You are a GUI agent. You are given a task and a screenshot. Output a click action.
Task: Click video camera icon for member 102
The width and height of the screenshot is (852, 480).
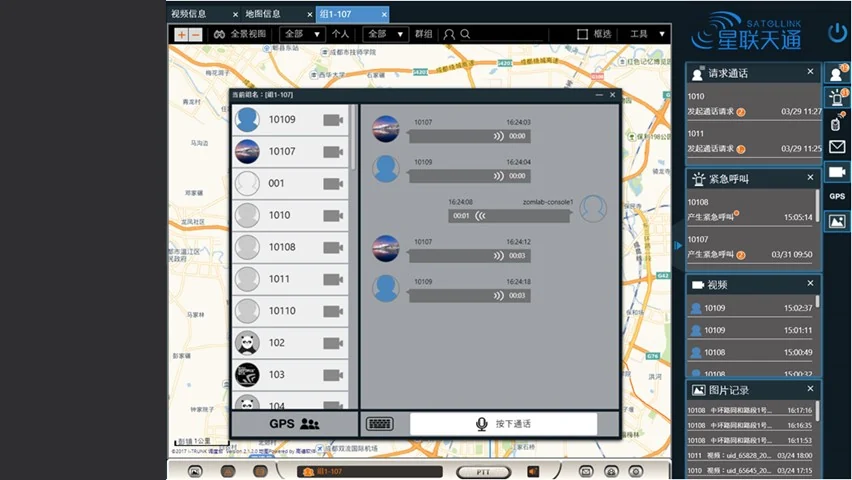click(x=333, y=343)
